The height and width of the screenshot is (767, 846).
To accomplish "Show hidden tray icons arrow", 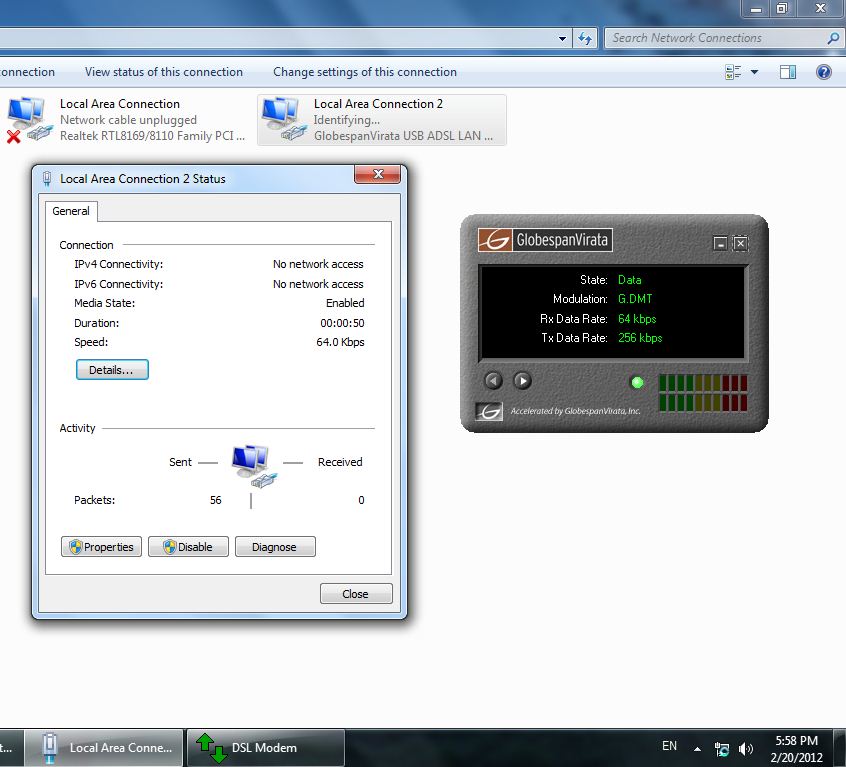I will [697, 749].
